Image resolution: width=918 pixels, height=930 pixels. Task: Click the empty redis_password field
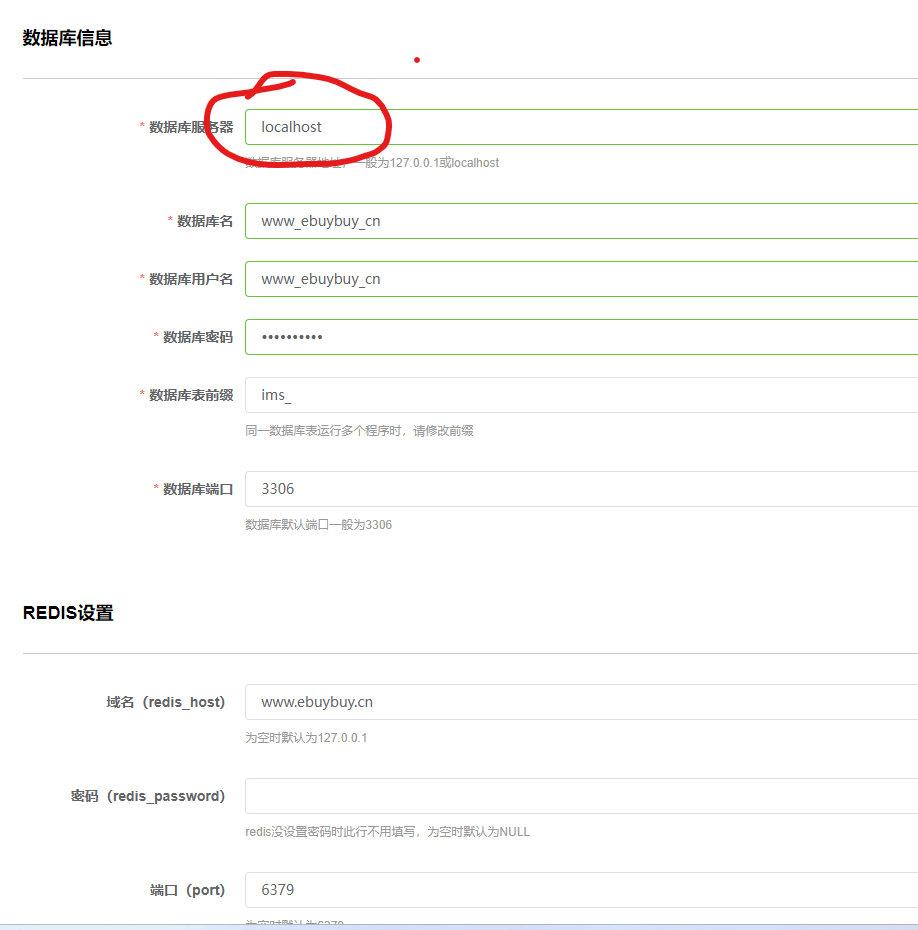pyautogui.click(x=581, y=796)
